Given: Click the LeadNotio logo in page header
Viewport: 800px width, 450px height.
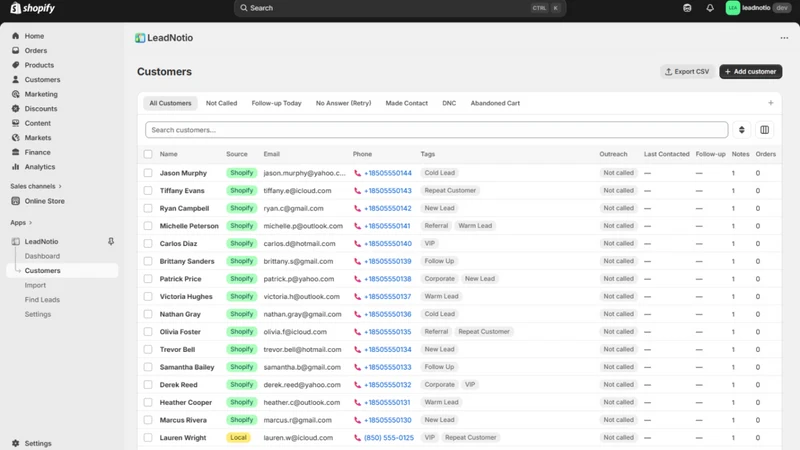Looking at the screenshot, I should 140,38.
